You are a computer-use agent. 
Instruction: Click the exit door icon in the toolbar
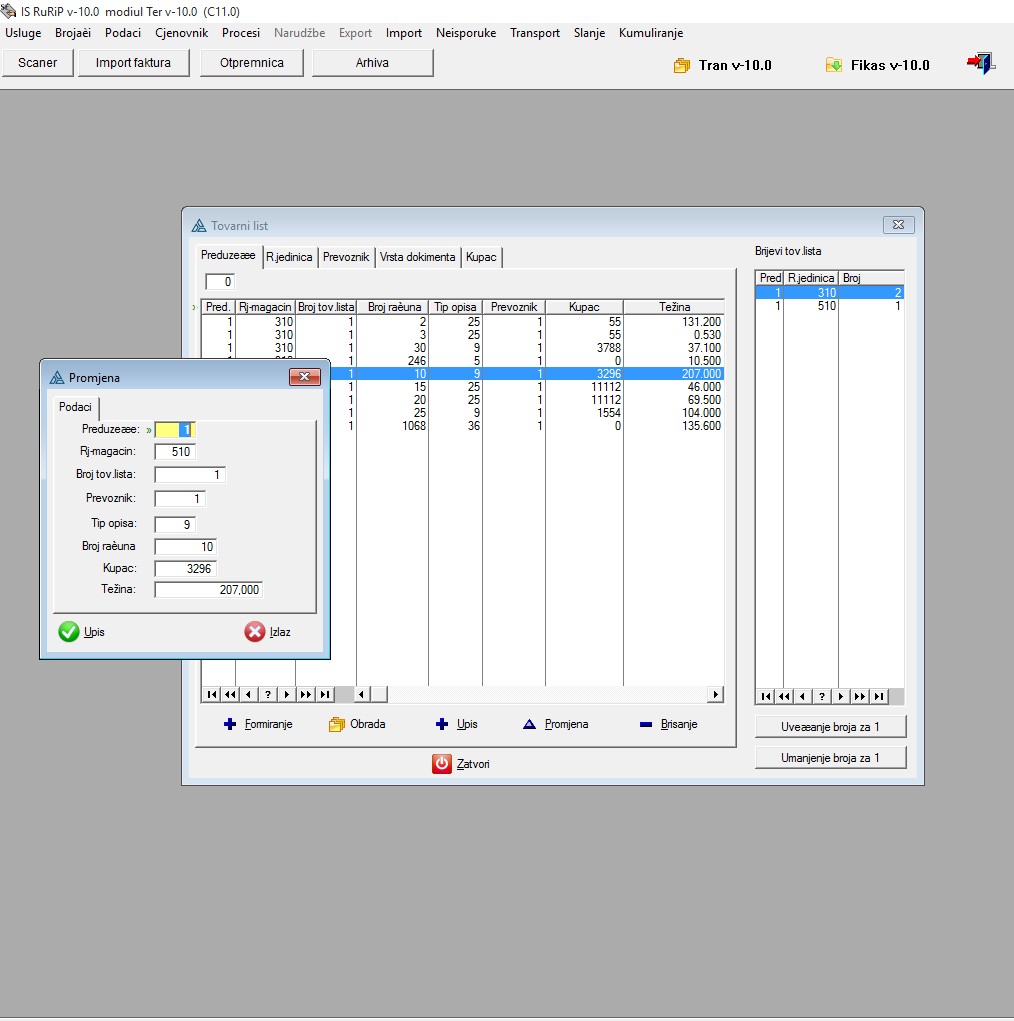[980, 64]
